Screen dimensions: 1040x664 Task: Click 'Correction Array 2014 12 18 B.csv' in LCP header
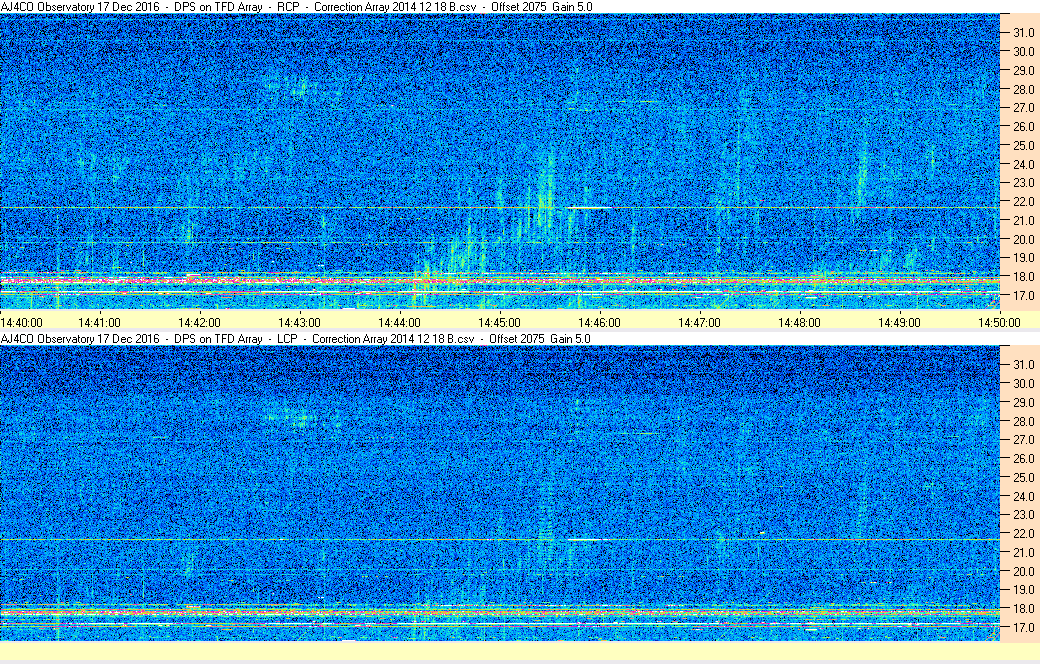point(393,339)
